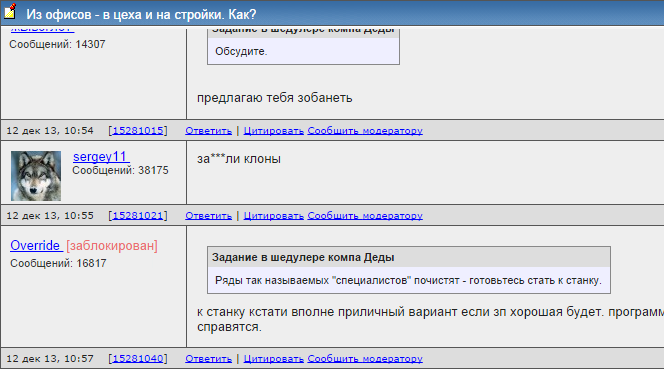Click Сообщить модератору for post 15281040

click(x=365, y=359)
